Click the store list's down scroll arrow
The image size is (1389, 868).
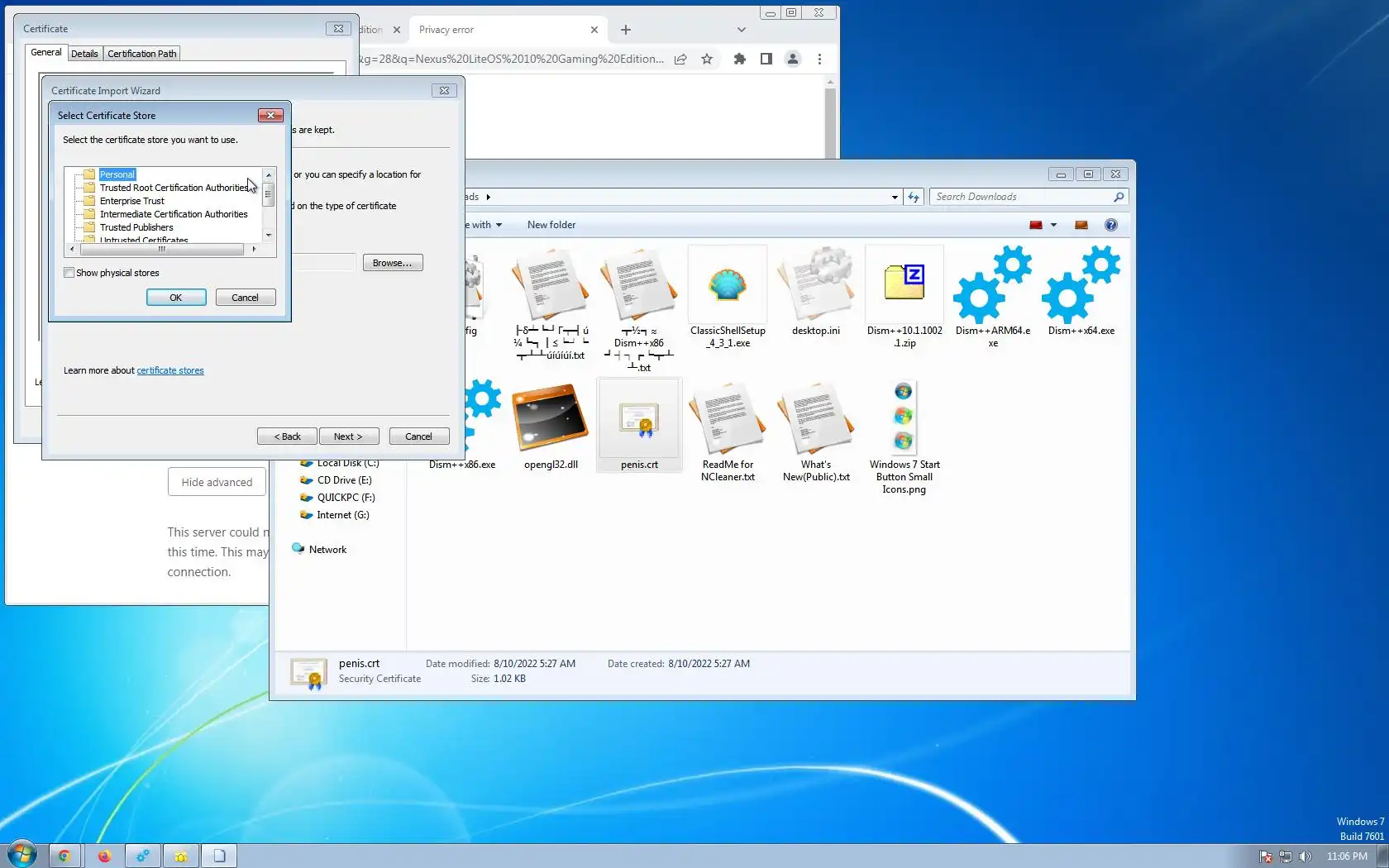pyautogui.click(x=269, y=236)
